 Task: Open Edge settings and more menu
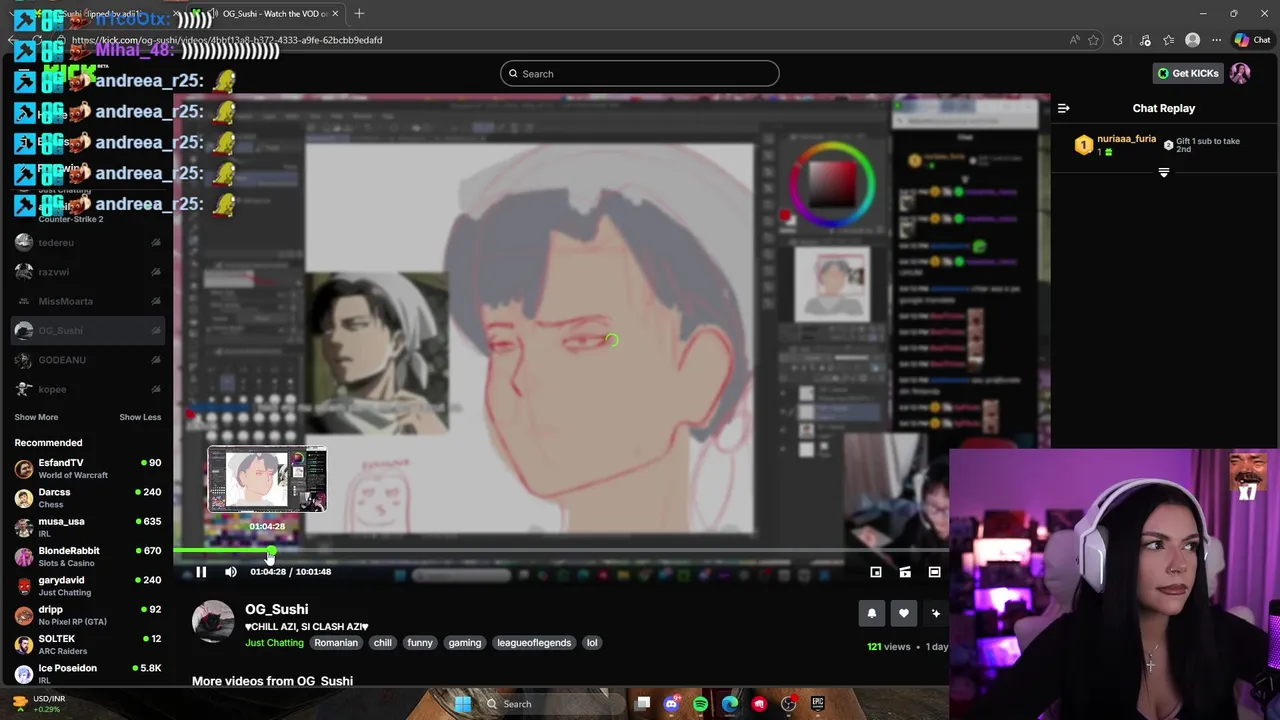(1216, 40)
